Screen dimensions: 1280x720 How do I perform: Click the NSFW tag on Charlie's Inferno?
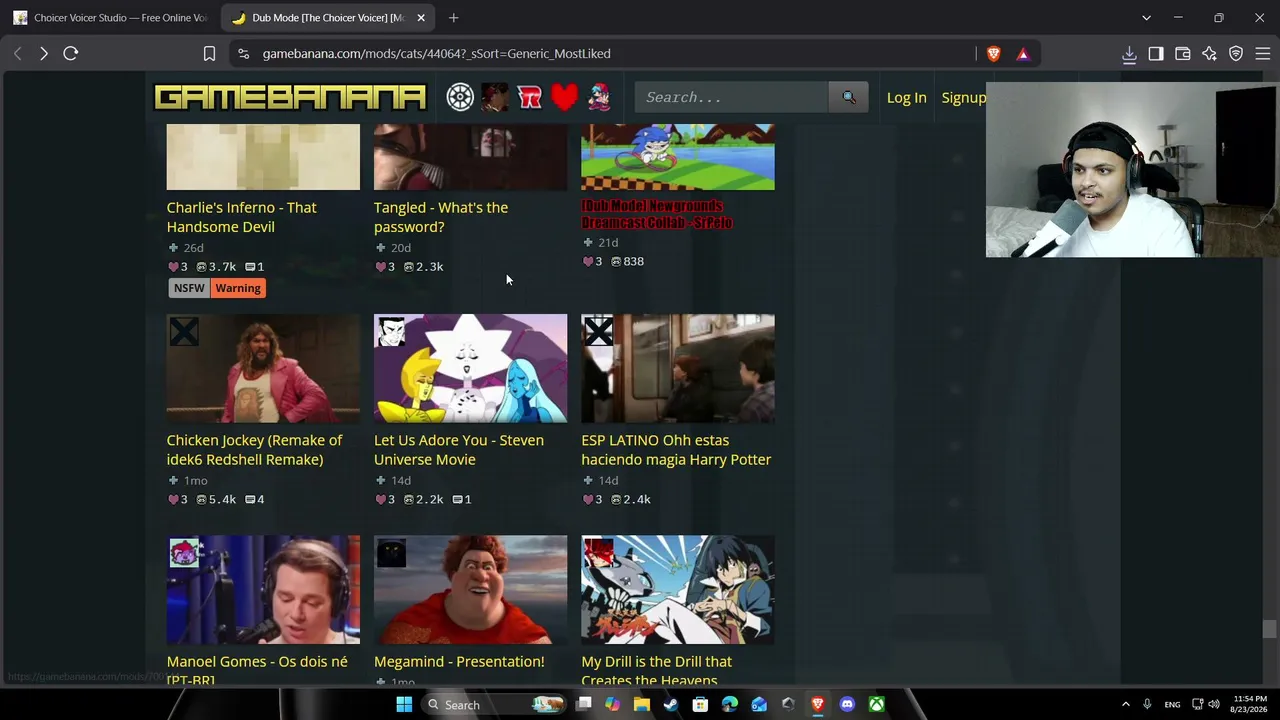pos(189,288)
